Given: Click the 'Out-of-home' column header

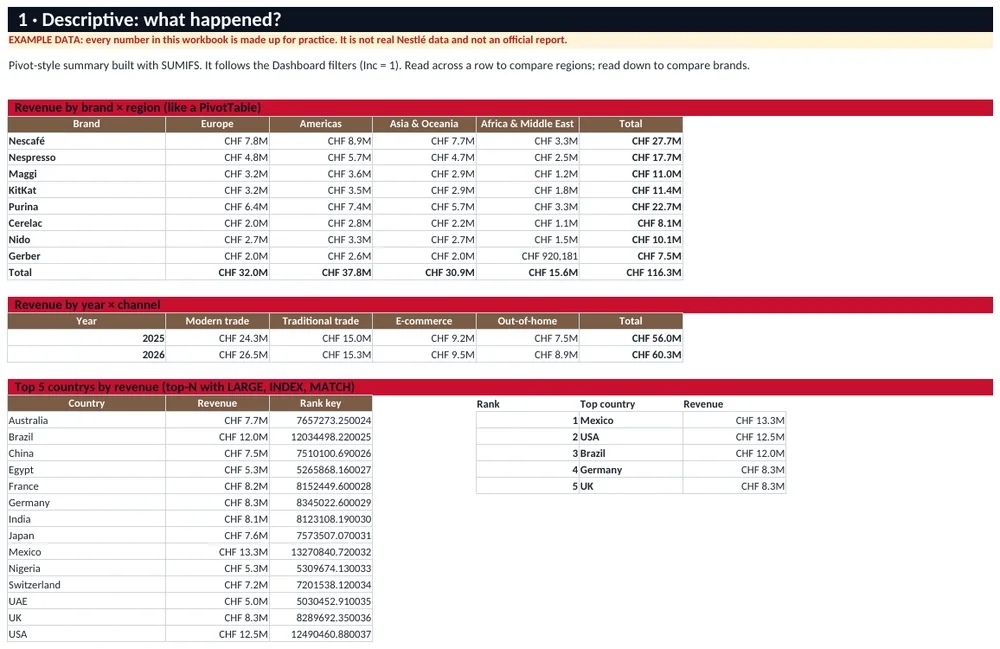Looking at the screenshot, I should [x=527, y=321].
